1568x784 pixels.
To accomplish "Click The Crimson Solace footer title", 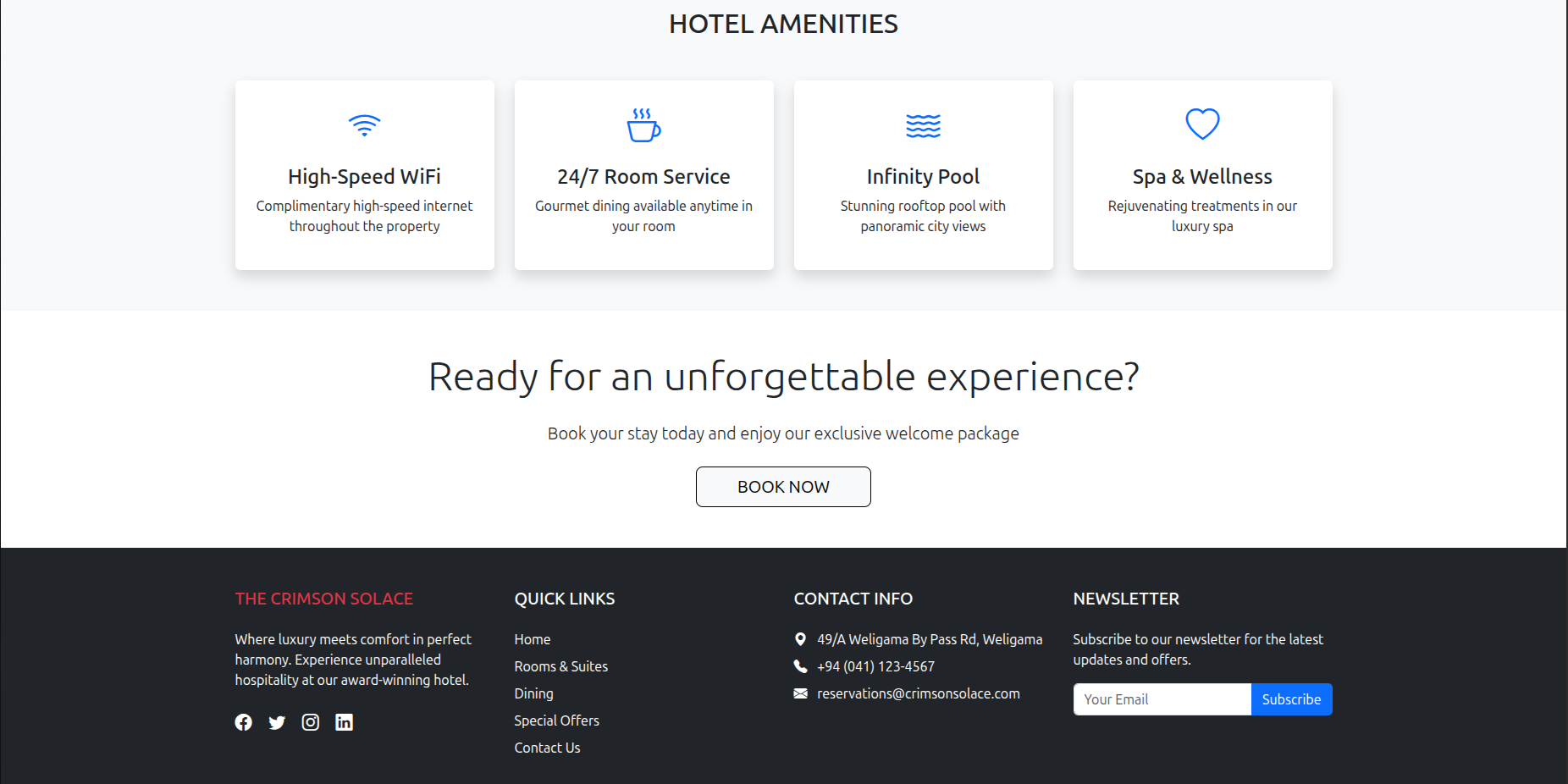I will 324,599.
